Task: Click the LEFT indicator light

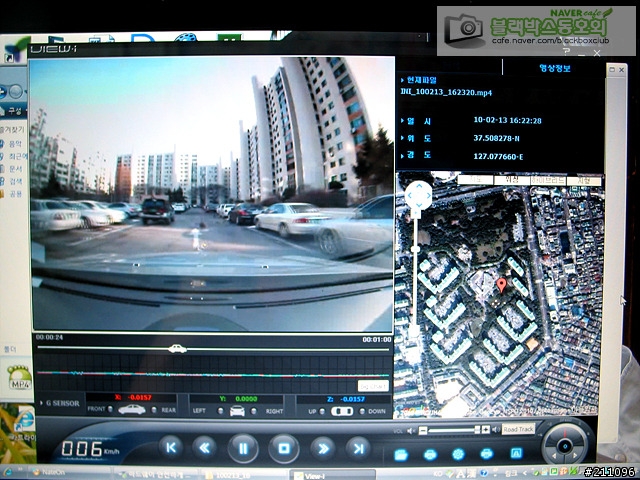Action: 220,411
